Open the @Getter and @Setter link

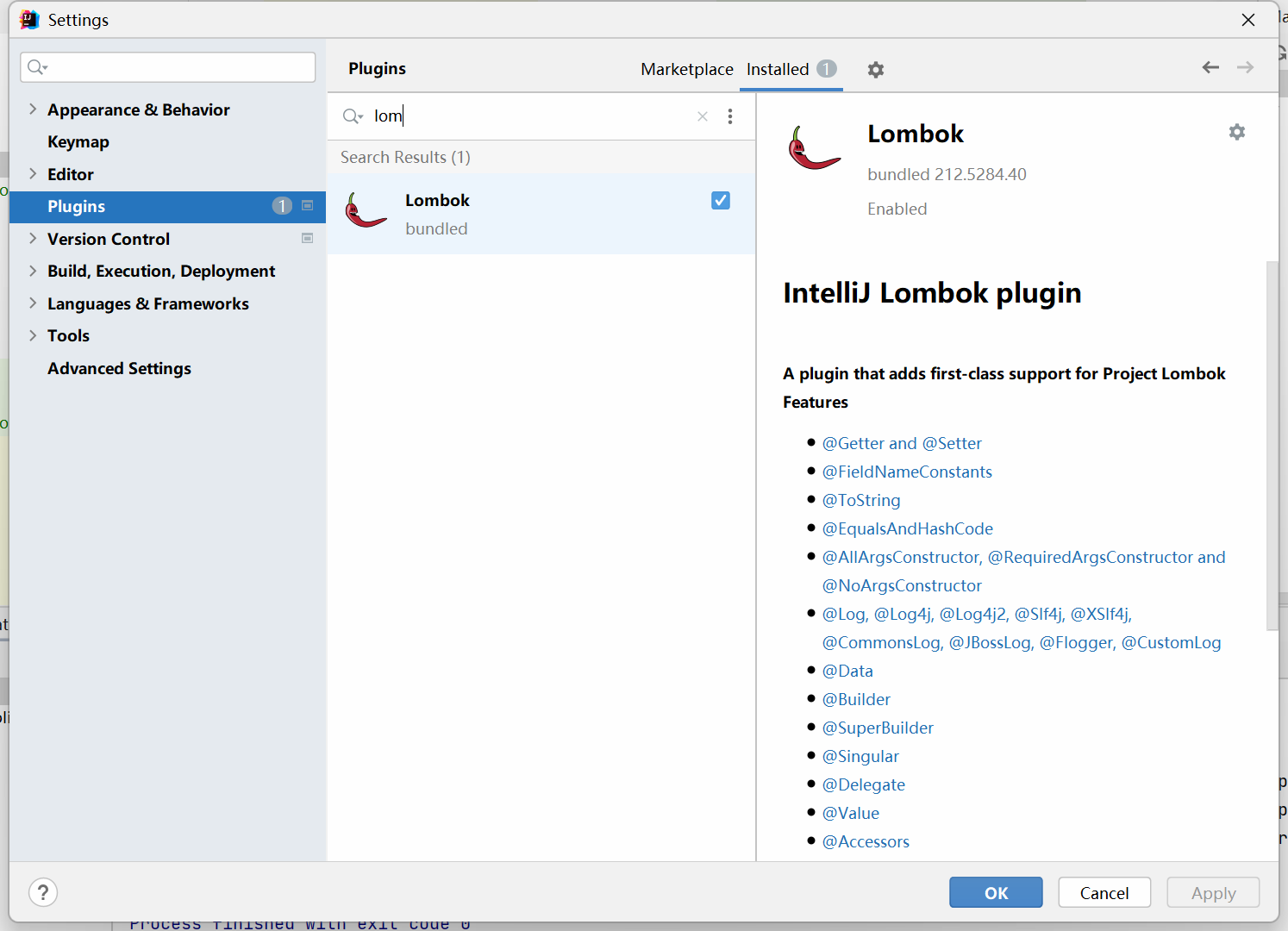[x=902, y=443]
